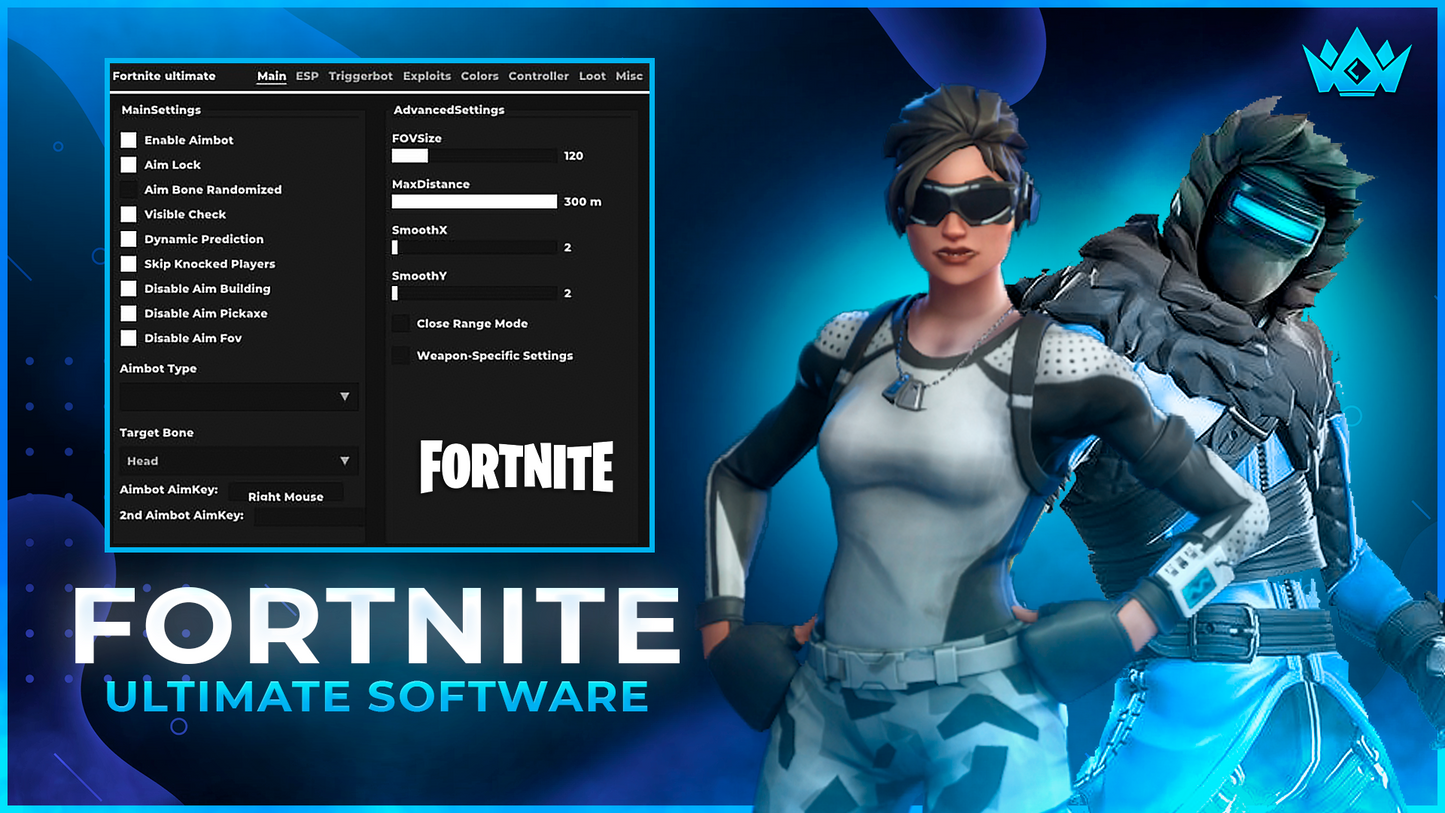Open the Triggerbot tab
This screenshot has width=1445, height=813.
(360, 76)
